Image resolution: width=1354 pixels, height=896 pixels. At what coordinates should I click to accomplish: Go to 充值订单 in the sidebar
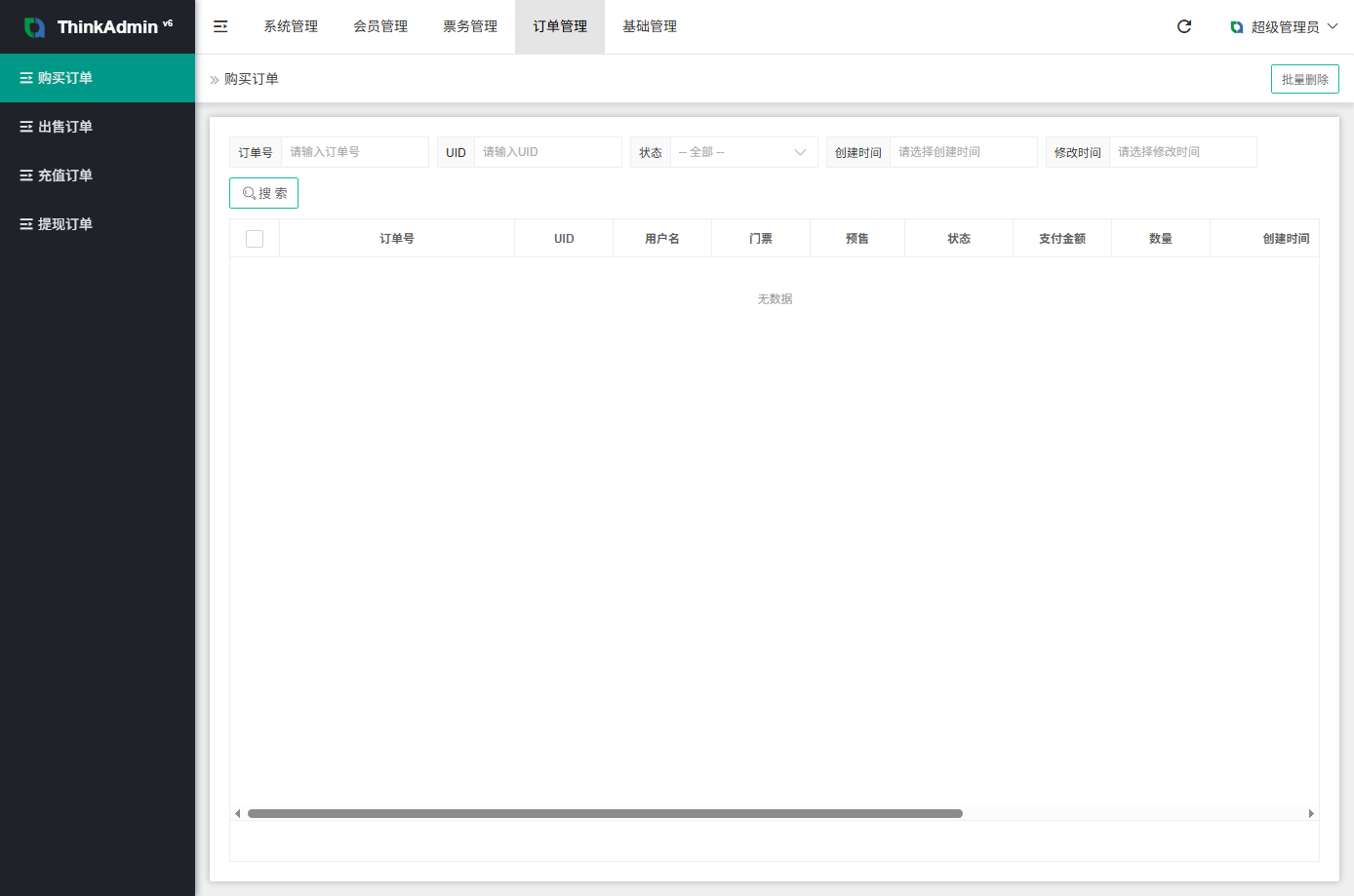[98, 175]
